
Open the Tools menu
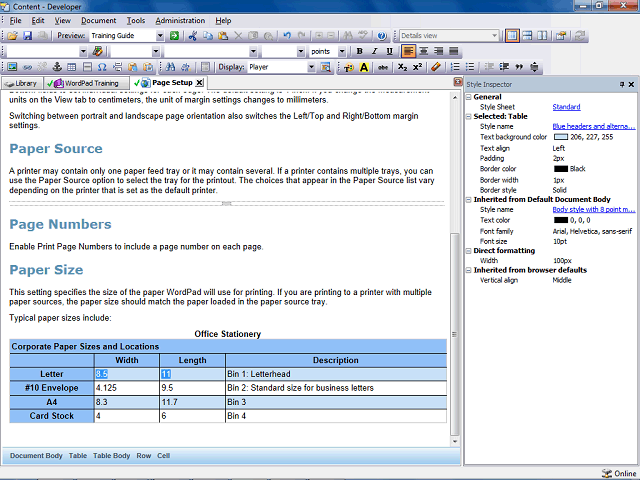[x=136, y=20]
